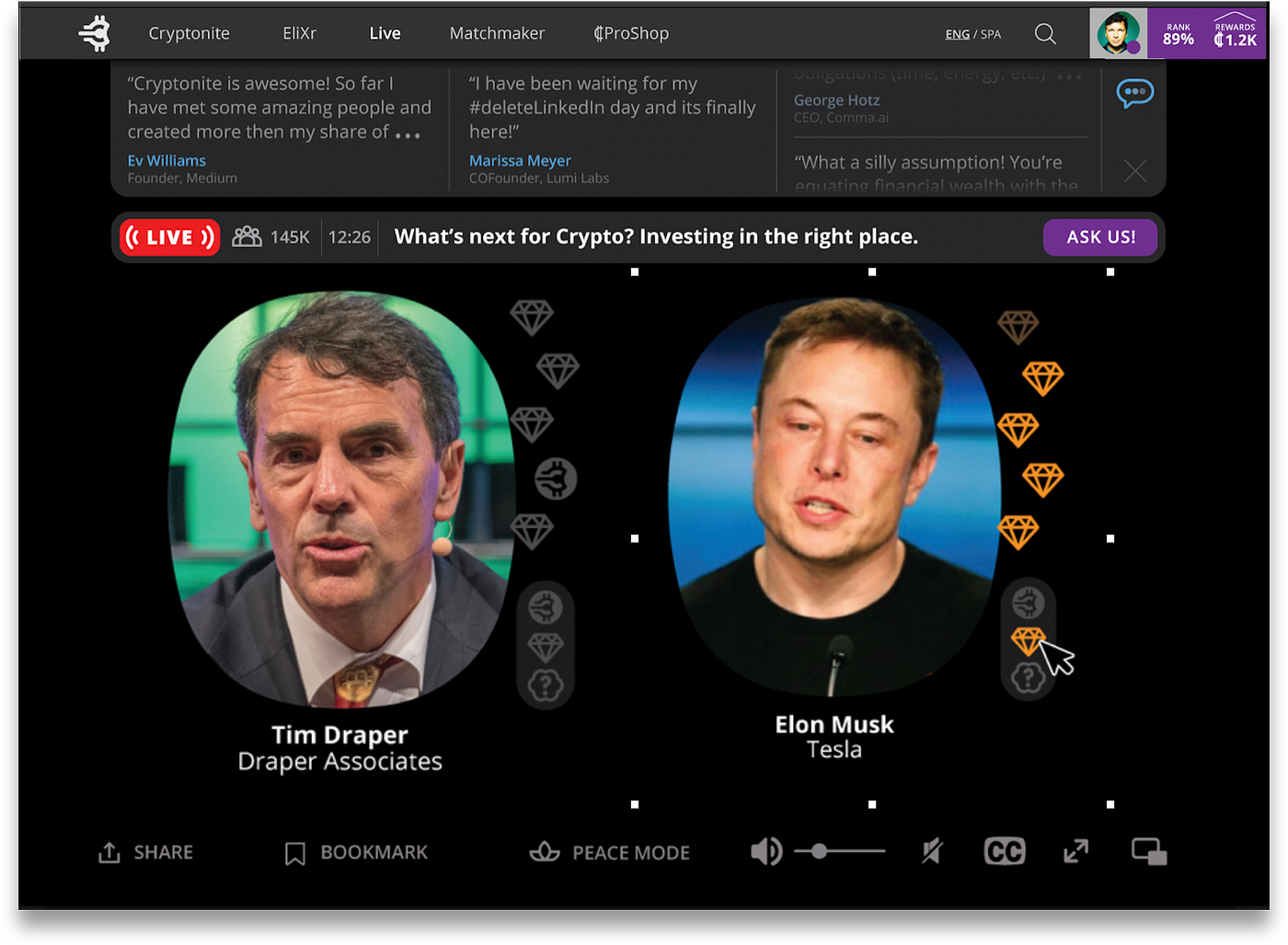Click the Tim Draper name label
This screenshot has width=1288, height=945.
click(339, 734)
